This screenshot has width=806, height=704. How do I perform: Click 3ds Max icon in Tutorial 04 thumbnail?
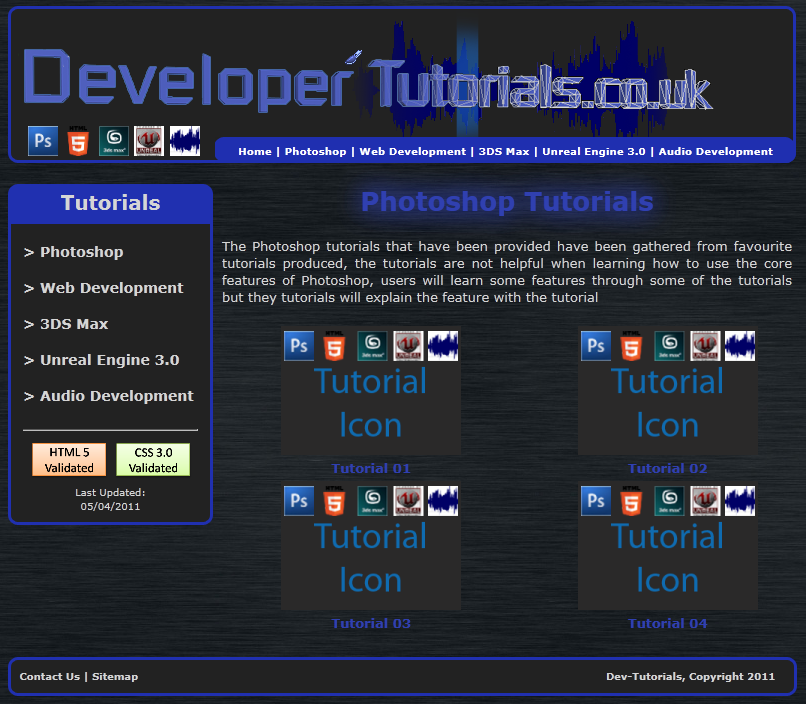coord(669,501)
